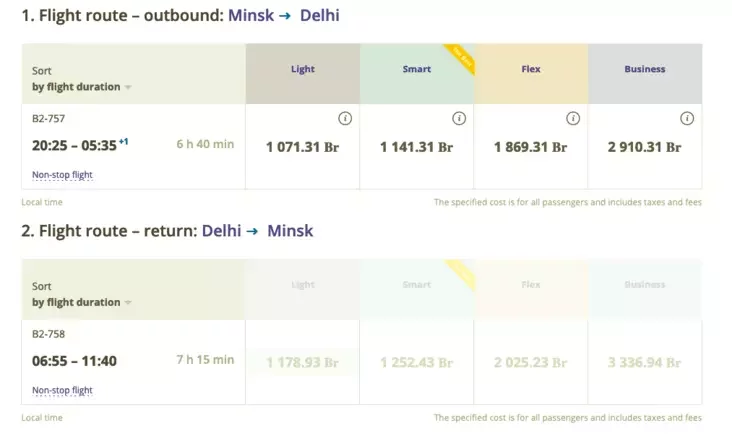The height and width of the screenshot is (436, 732).
Task: Pick return Flex fare 2 025.23 Br
Action: [530, 363]
